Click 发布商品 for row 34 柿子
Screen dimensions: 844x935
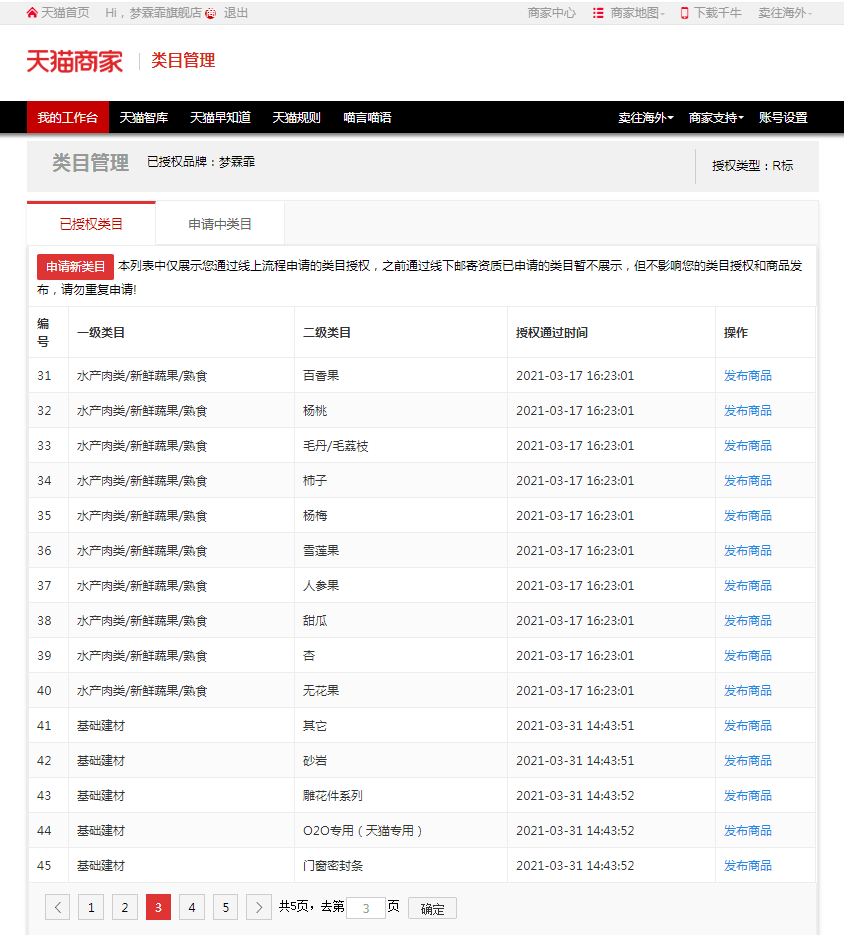(748, 481)
